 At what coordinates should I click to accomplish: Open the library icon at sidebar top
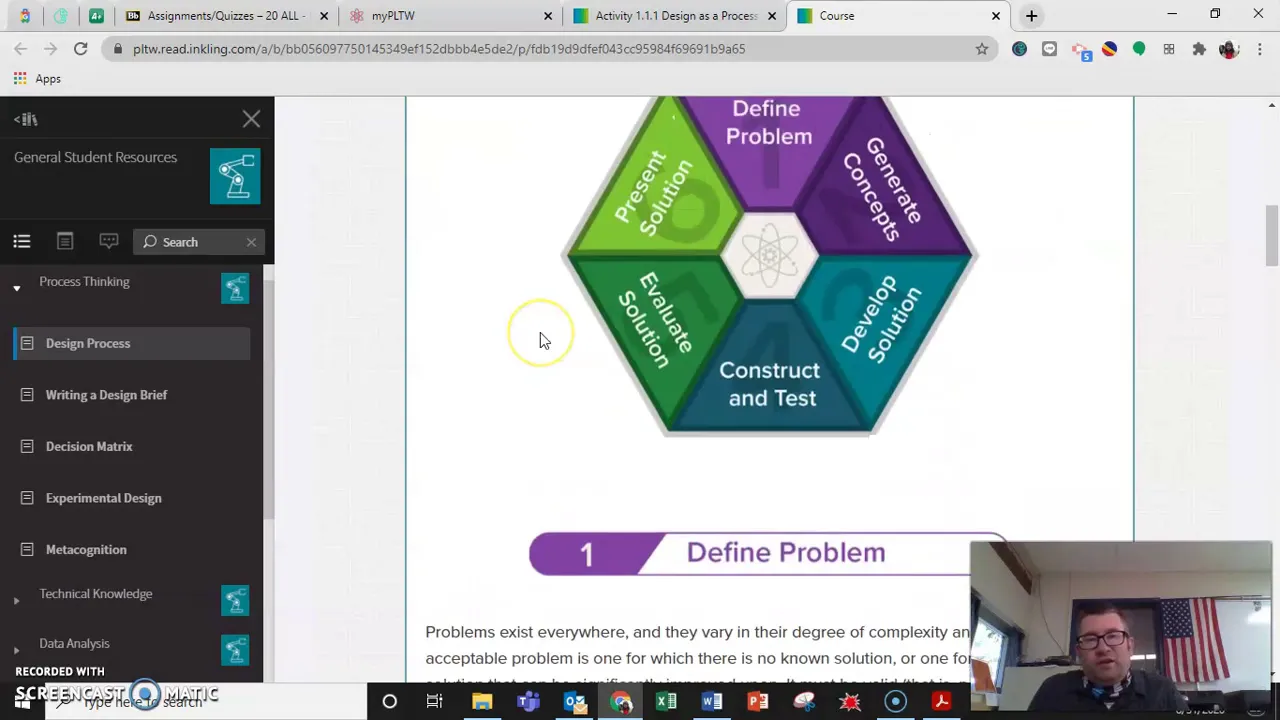pos(26,119)
